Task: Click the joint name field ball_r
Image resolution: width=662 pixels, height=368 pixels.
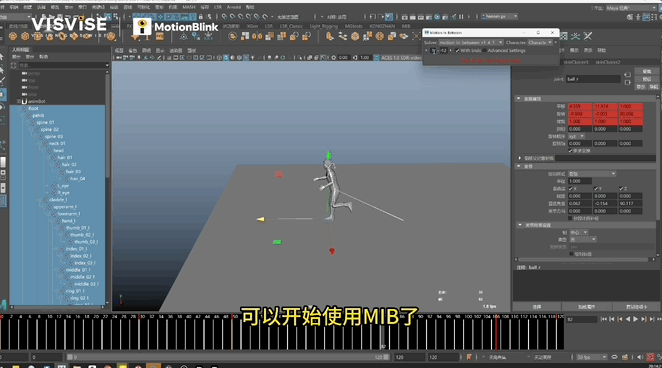Action: (x=593, y=79)
